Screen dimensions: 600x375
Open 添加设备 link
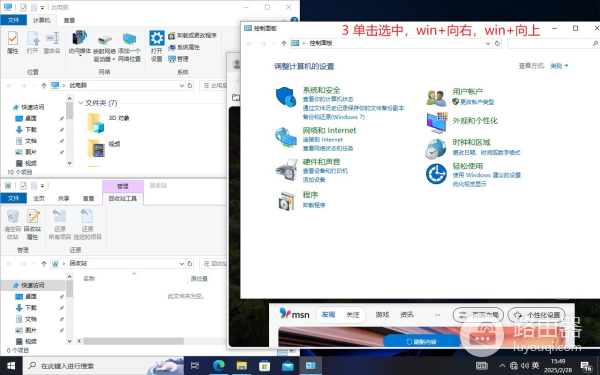point(314,179)
